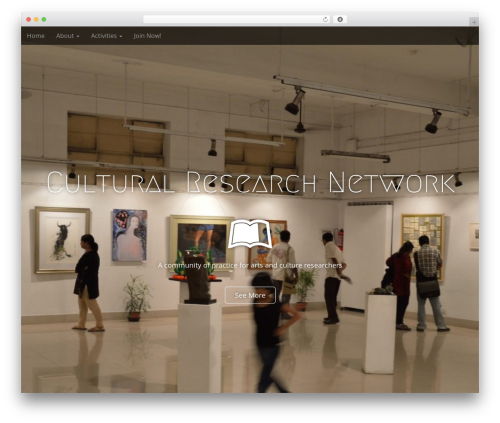
Task: Click the See More button
Action: coord(250,295)
